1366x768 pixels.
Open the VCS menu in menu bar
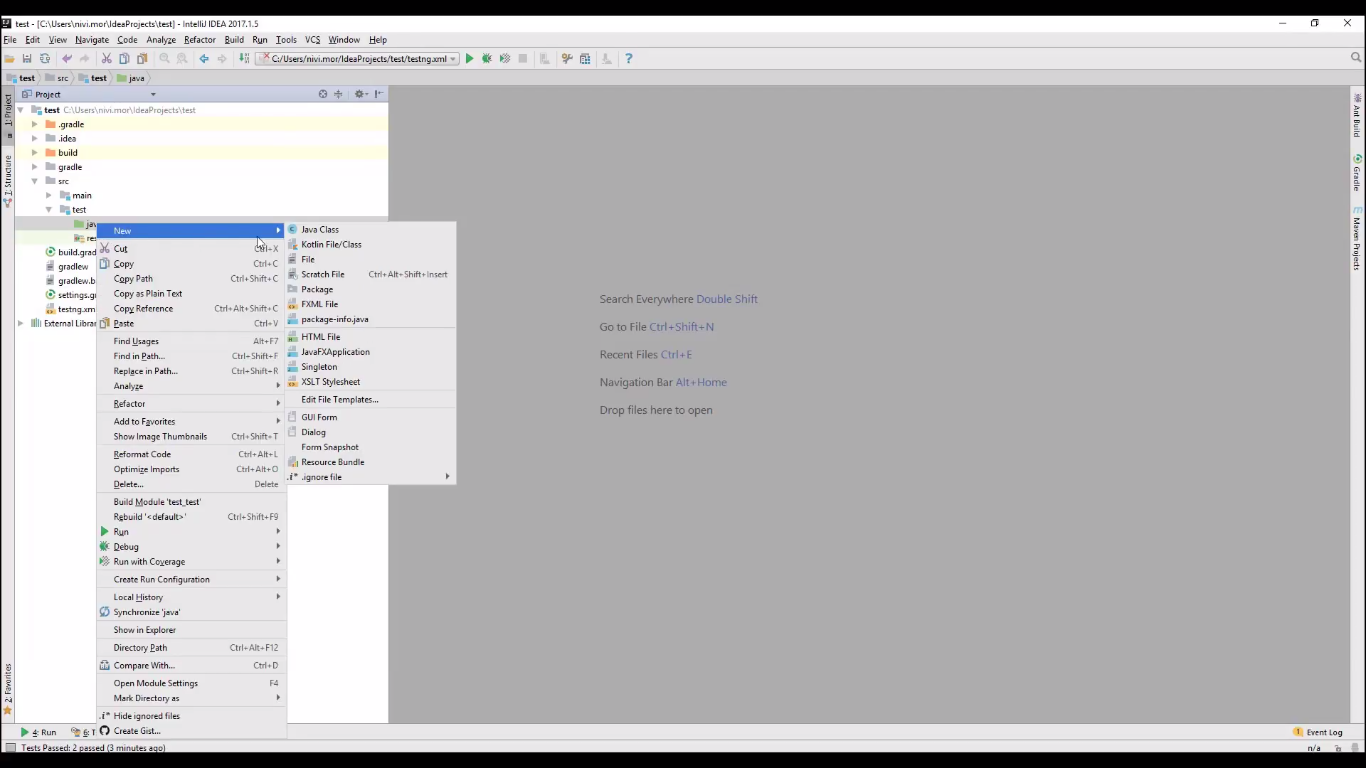tap(312, 40)
